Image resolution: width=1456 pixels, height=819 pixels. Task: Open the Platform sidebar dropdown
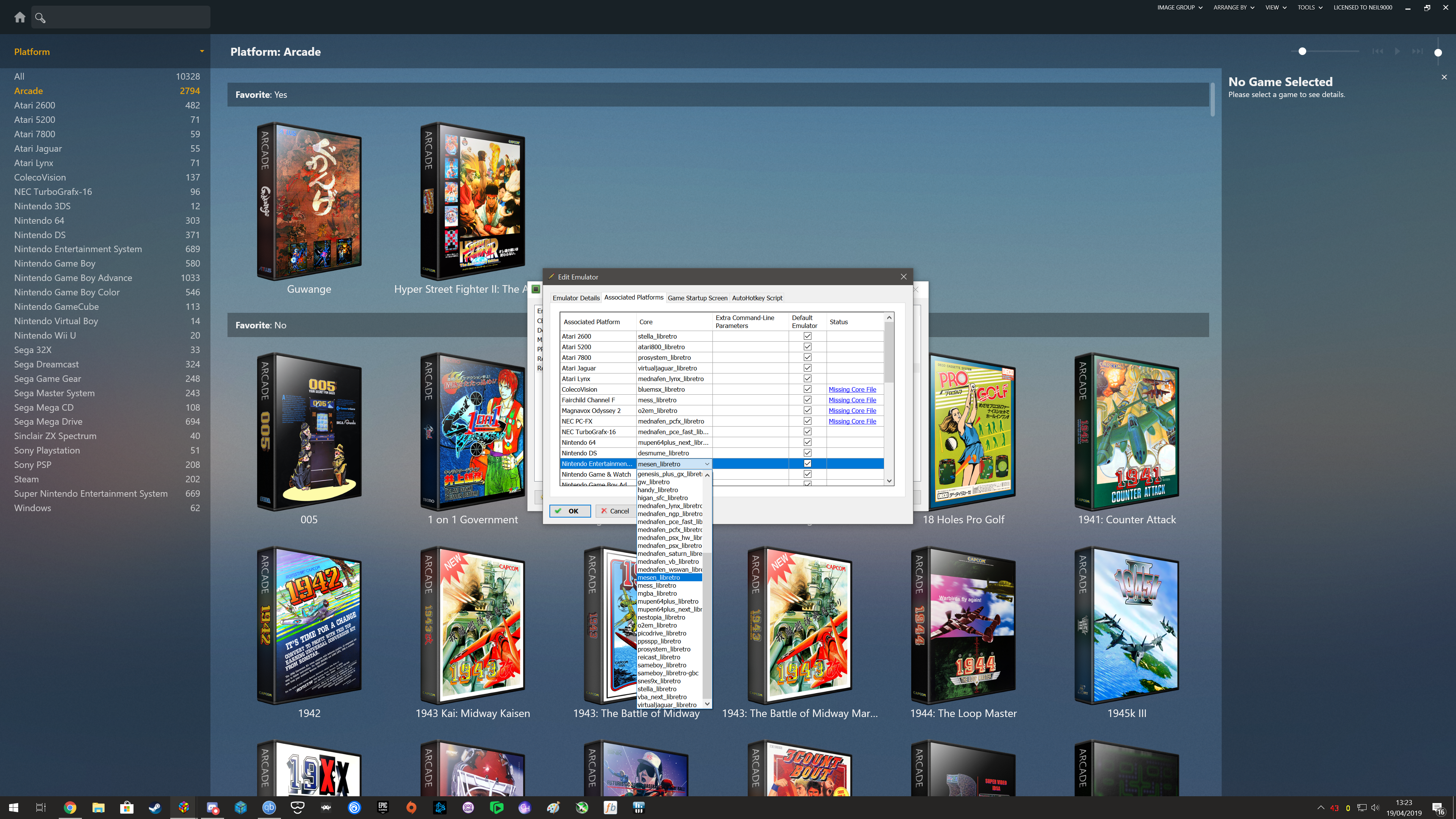pyautogui.click(x=202, y=52)
